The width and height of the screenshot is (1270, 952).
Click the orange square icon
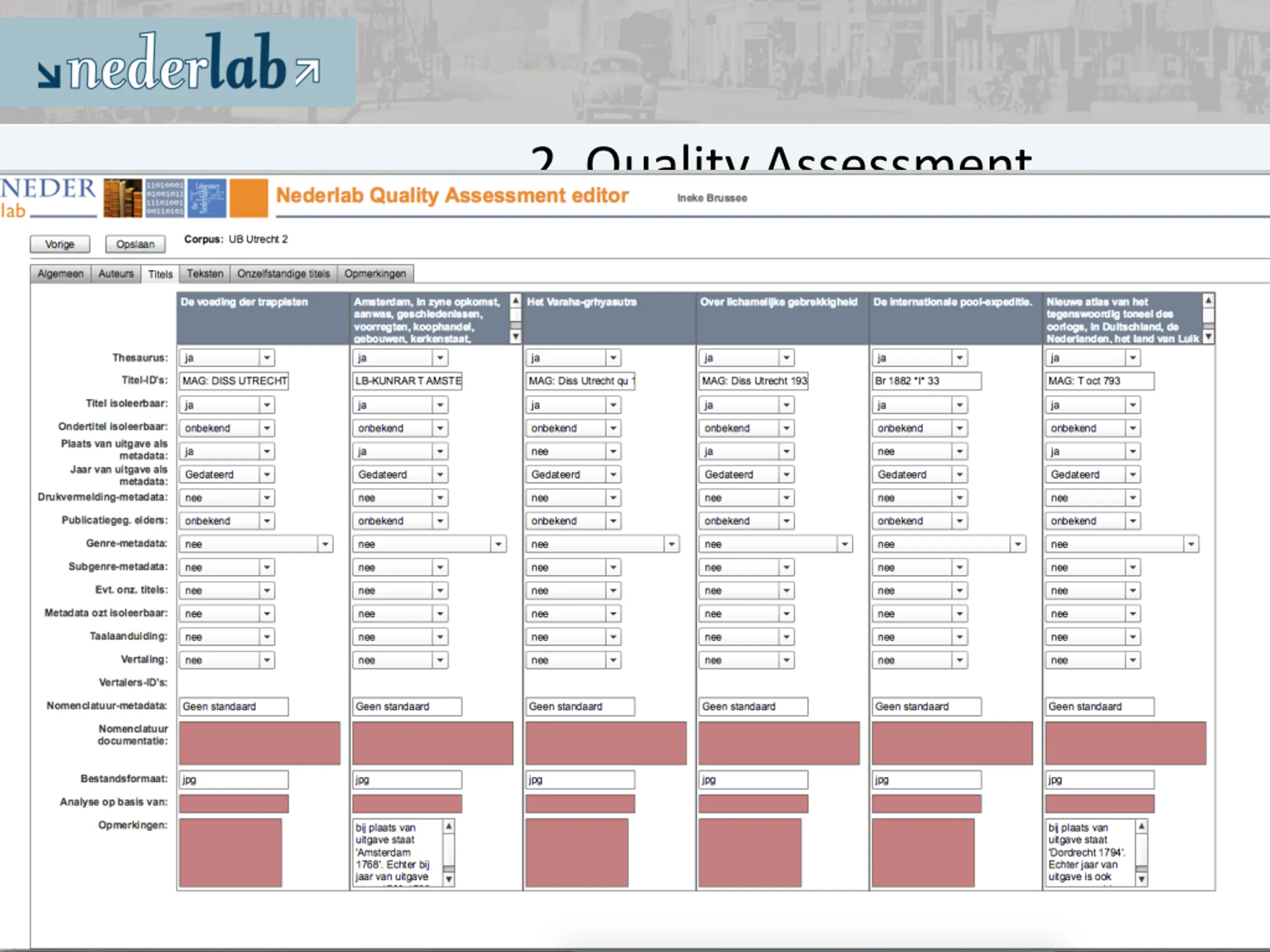click(249, 198)
